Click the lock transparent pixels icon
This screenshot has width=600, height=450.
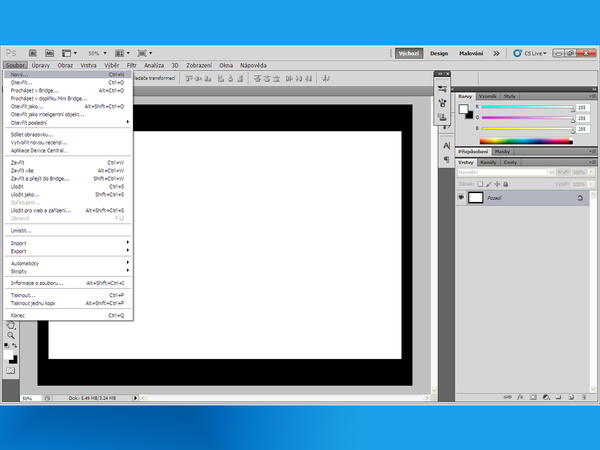click(482, 183)
